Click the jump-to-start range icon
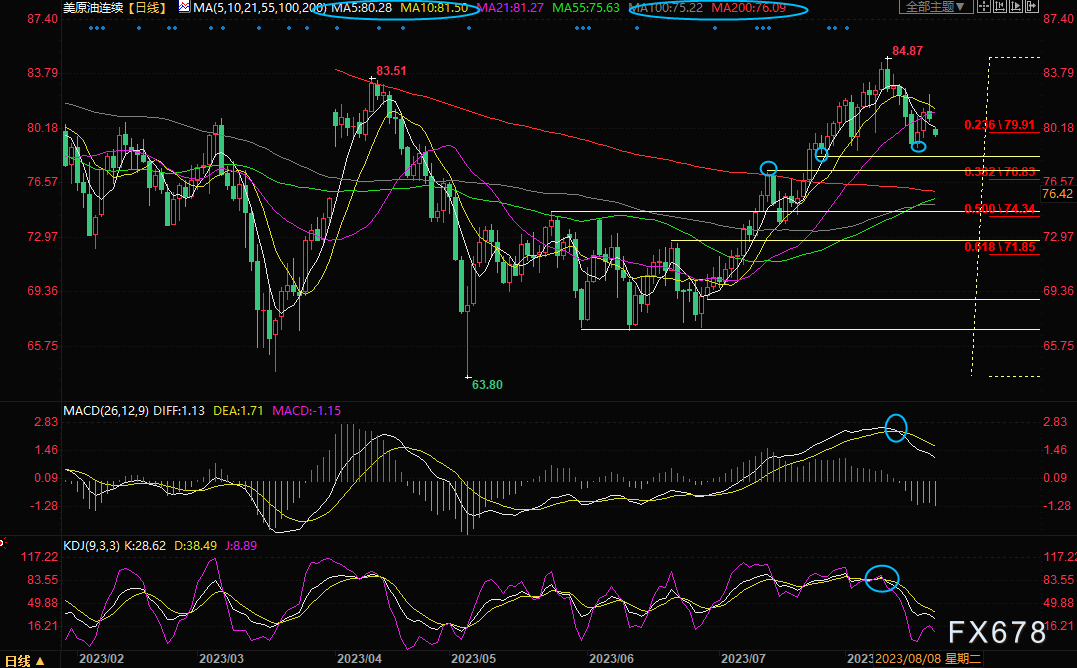The image size is (1077, 668). pos(999,6)
